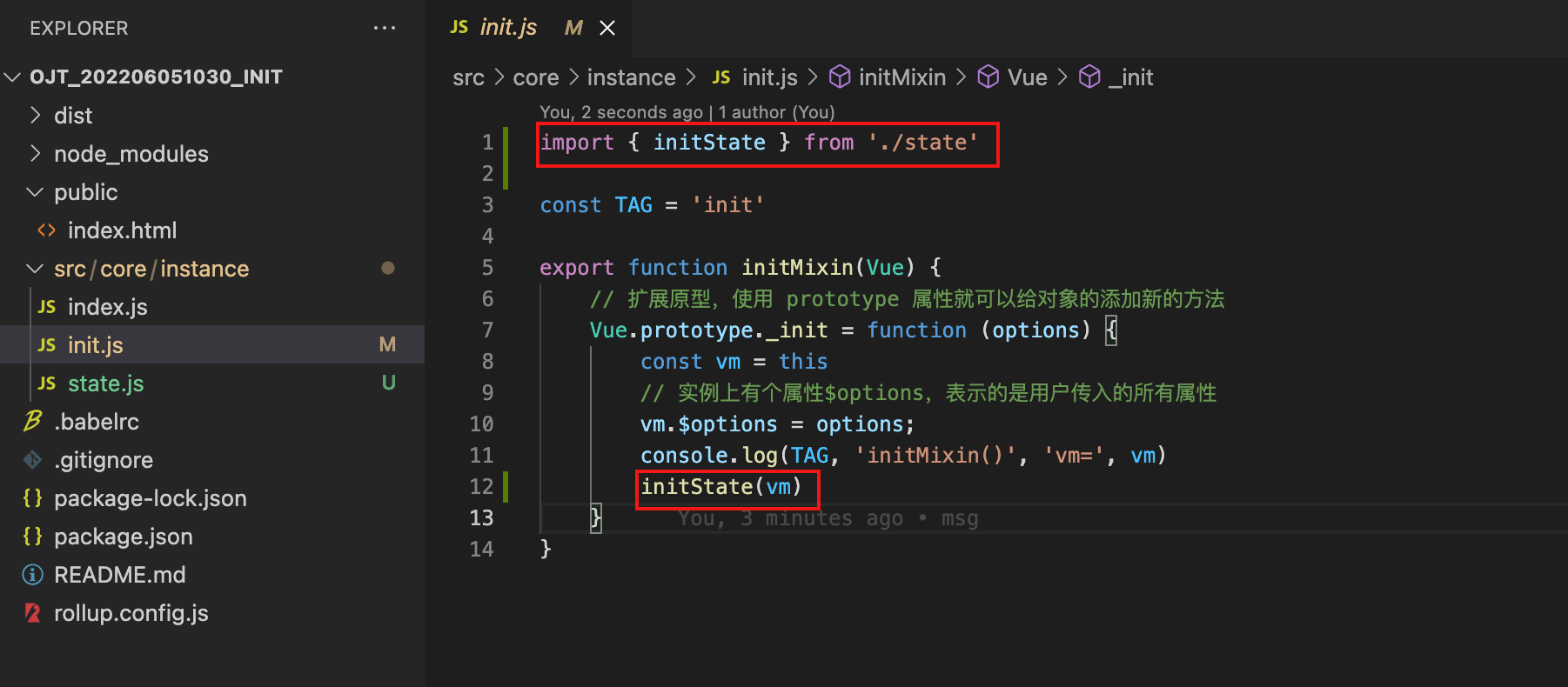The width and height of the screenshot is (1568, 687).
Task: Click the braces icon beside package-lock.json
Action: point(32,497)
